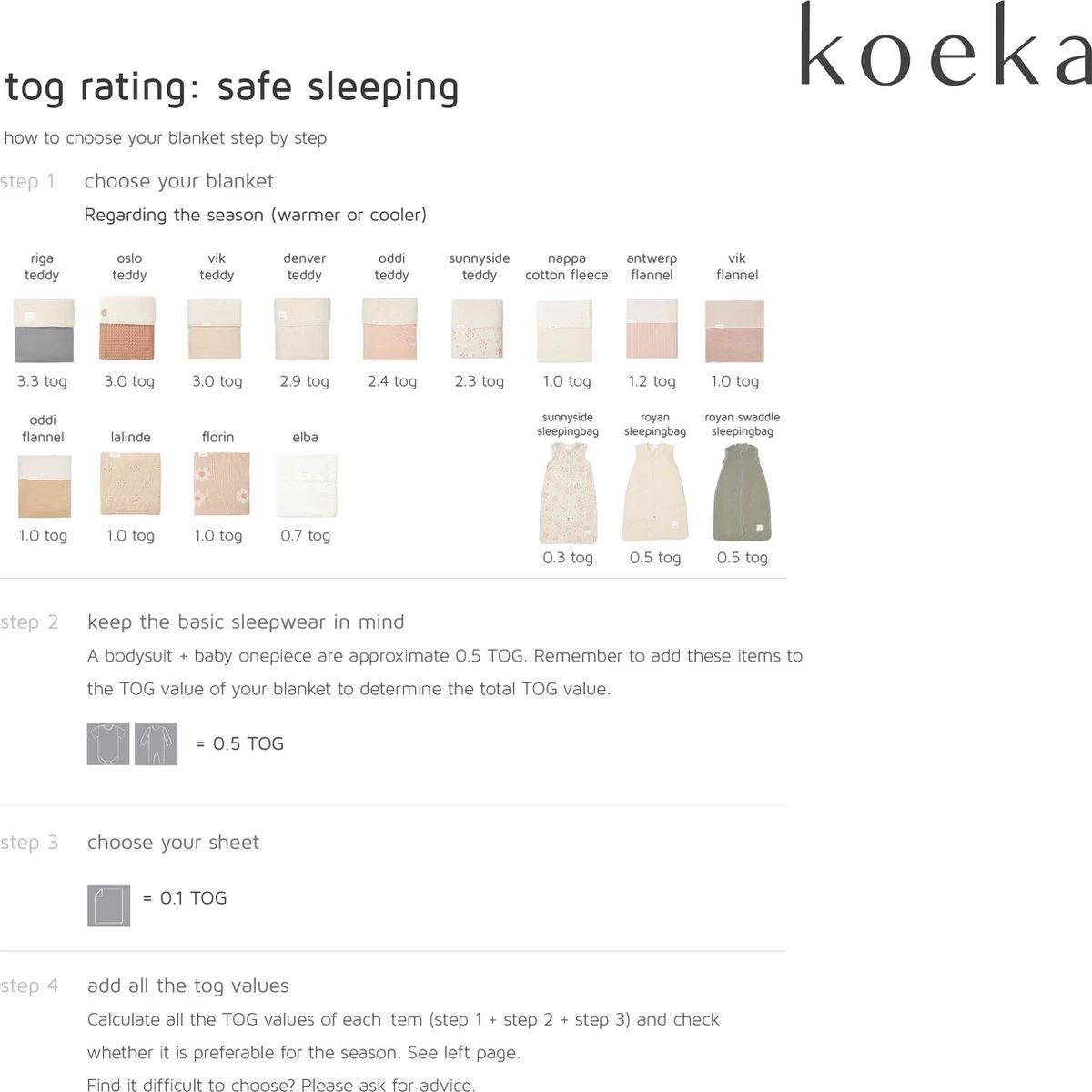
Task: Choose the elba white blanket
Action: point(306,486)
